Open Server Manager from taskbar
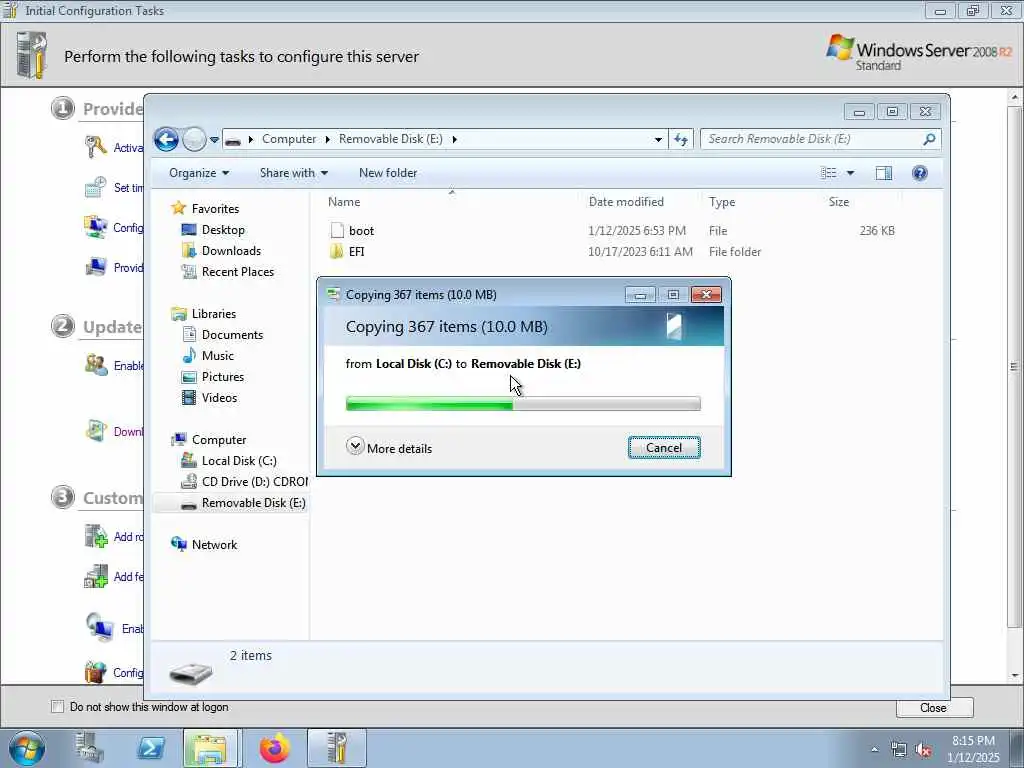Viewport: 1024px width, 768px height. tap(89, 748)
